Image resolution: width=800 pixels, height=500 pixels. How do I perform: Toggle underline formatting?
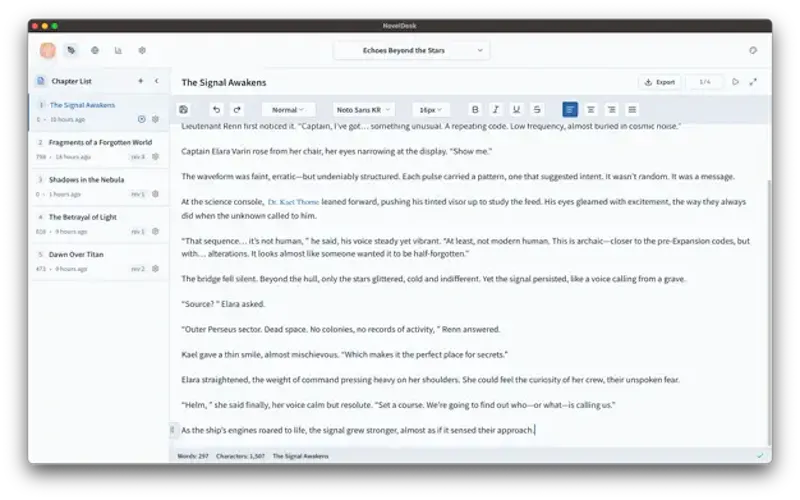516,110
